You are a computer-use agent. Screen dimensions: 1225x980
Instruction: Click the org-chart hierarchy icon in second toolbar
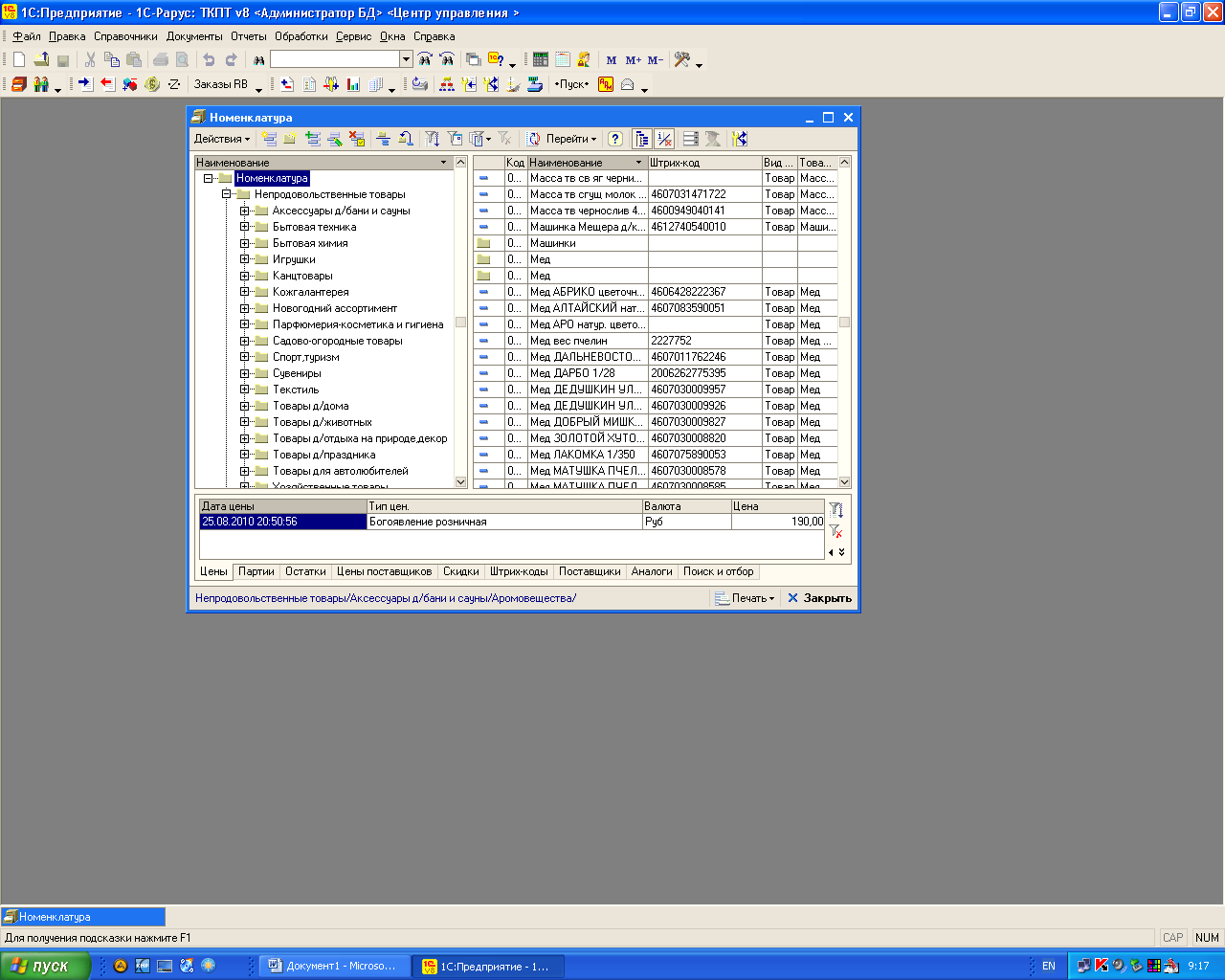(x=447, y=84)
